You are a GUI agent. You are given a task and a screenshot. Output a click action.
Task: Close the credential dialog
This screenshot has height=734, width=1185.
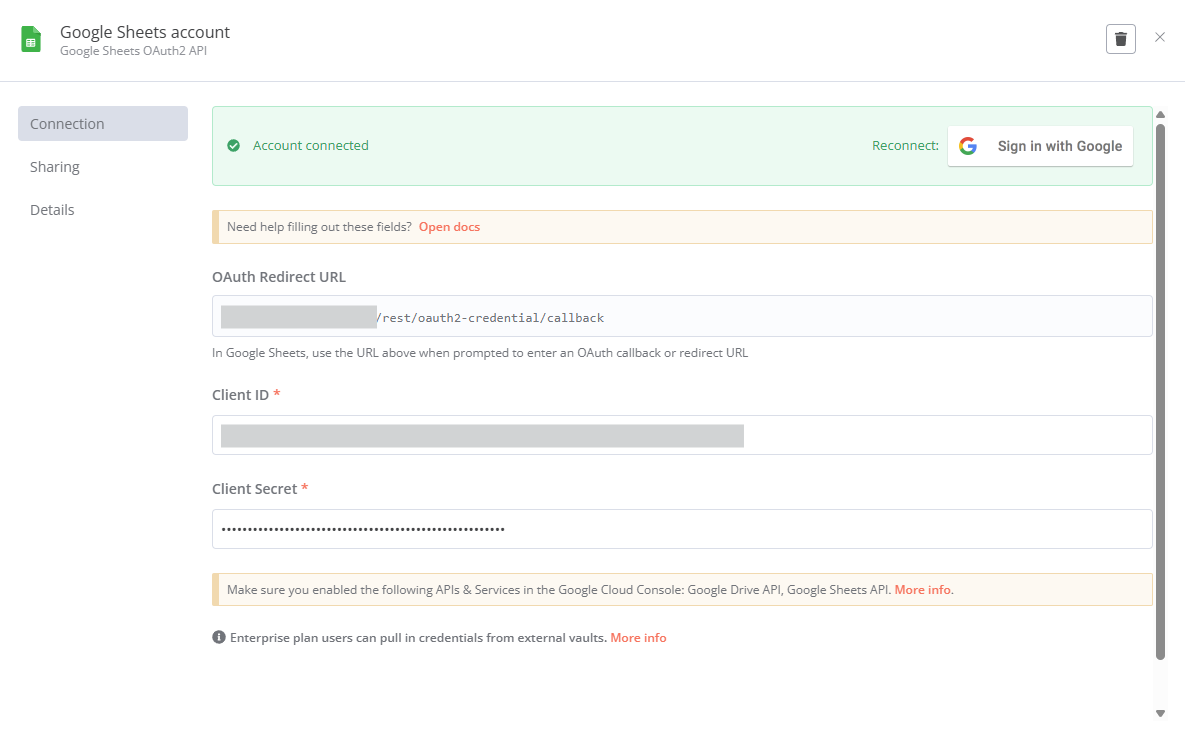(x=1160, y=37)
